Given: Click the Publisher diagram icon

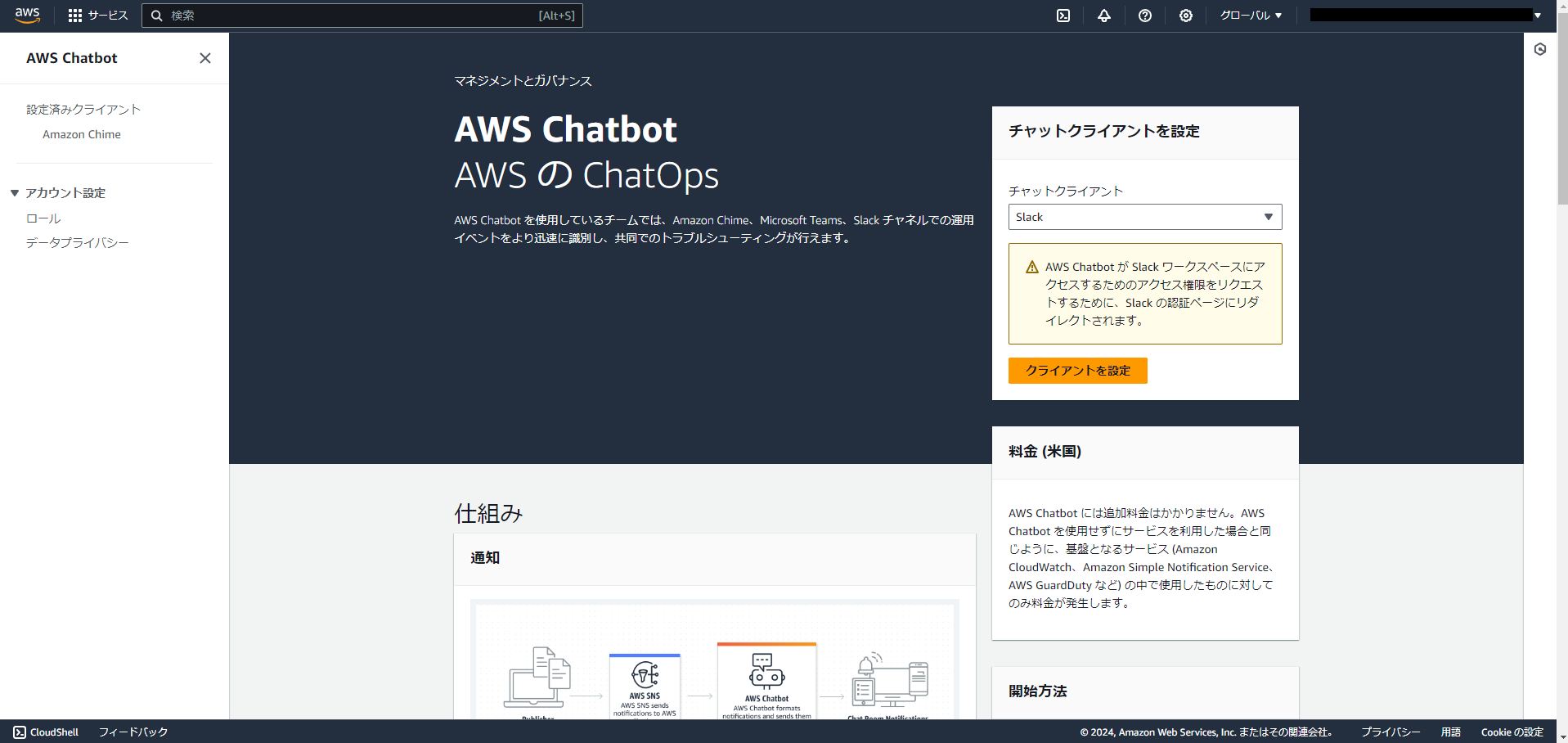Looking at the screenshot, I should (x=537, y=678).
